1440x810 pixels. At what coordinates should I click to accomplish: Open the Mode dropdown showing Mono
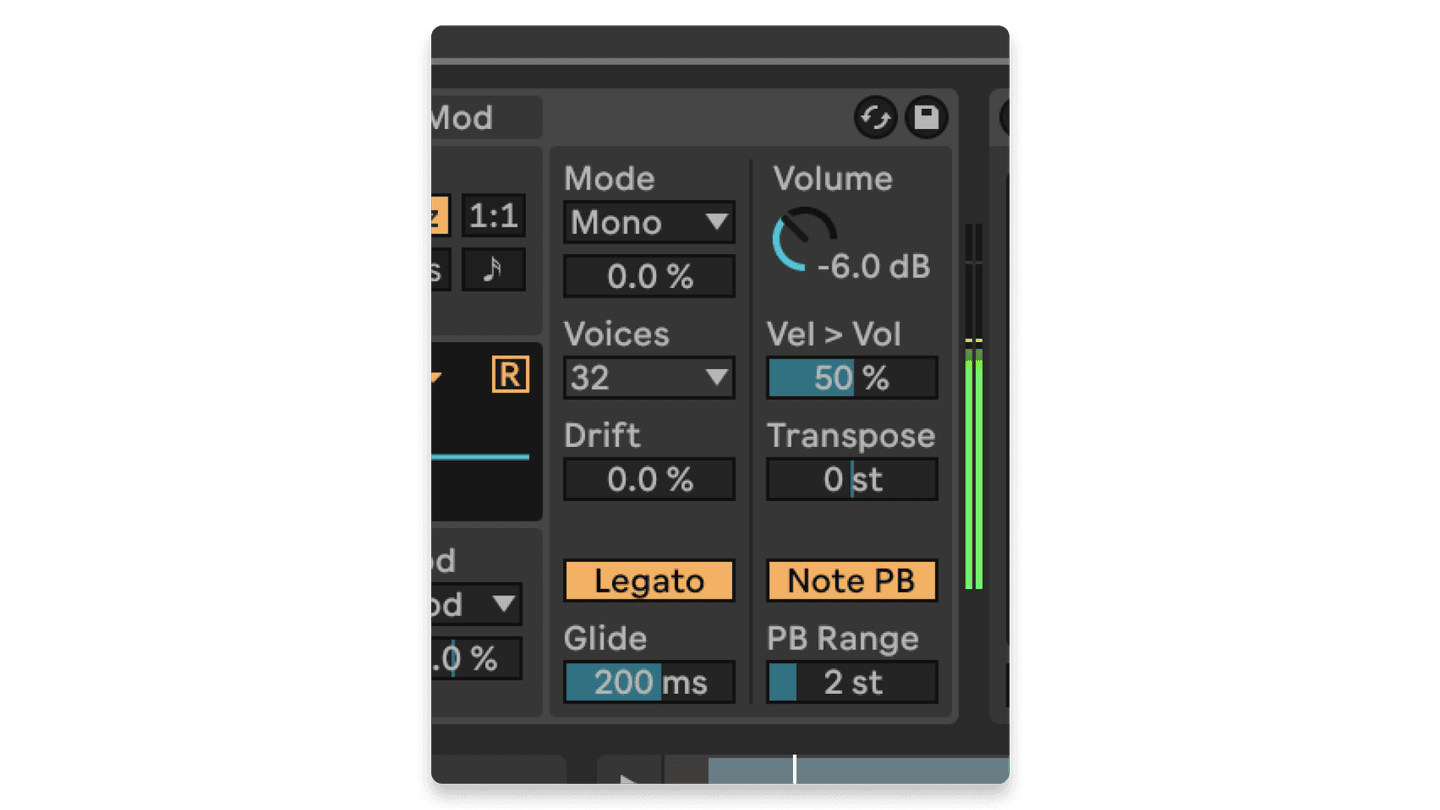click(648, 222)
